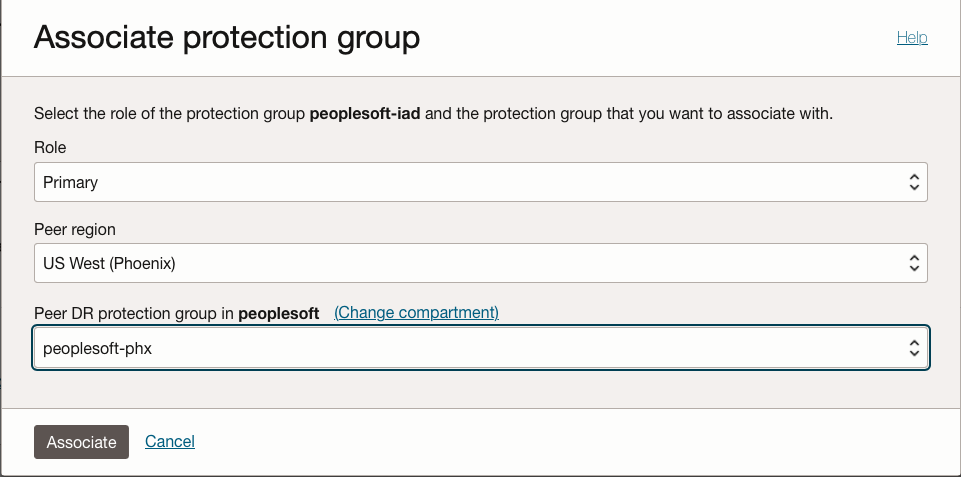Click the Peer region label
961x477 pixels.
[x=75, y=229]
